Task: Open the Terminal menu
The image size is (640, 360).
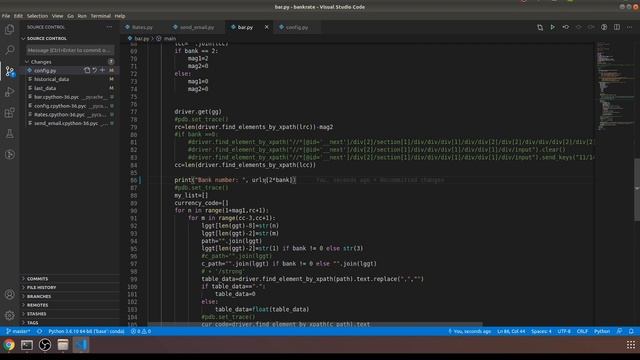Action: 100,16
